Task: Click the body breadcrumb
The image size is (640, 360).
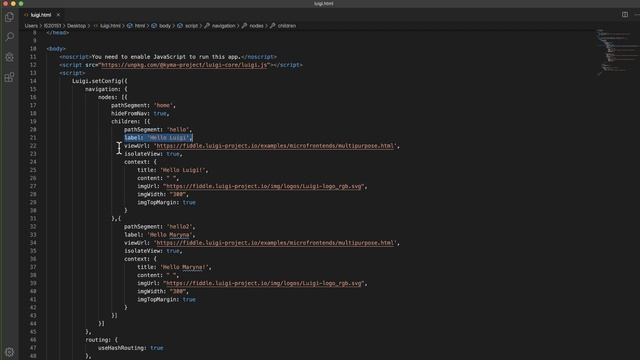Action: [164, 26]
